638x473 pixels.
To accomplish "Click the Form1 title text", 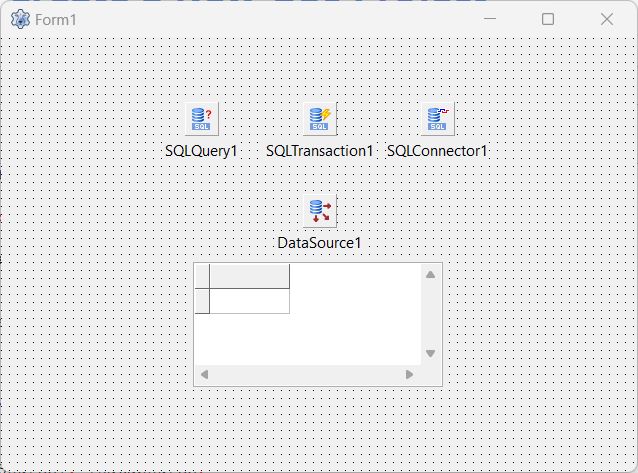I will [x=56, y=20].
